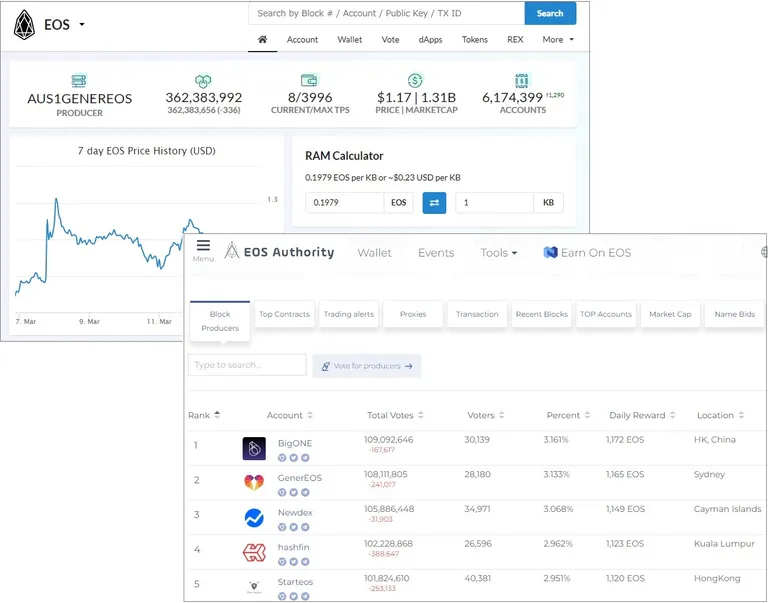The width and height of the screenshot is (768, 603).
Task: Click the blue Search button
Action: point(550,13)
